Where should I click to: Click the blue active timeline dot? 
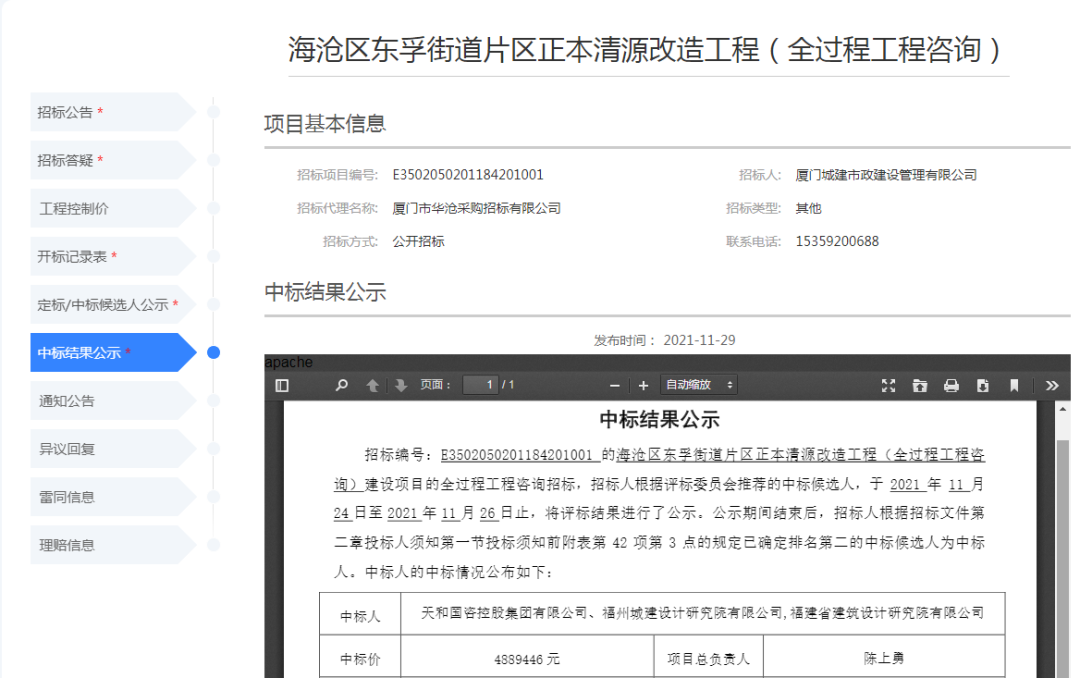pos(214,353)
